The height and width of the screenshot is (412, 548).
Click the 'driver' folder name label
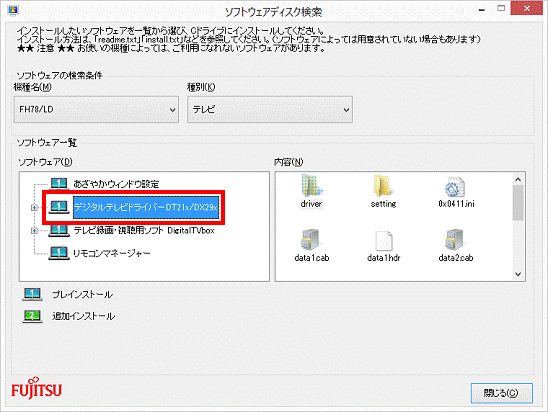pos(311,204)
